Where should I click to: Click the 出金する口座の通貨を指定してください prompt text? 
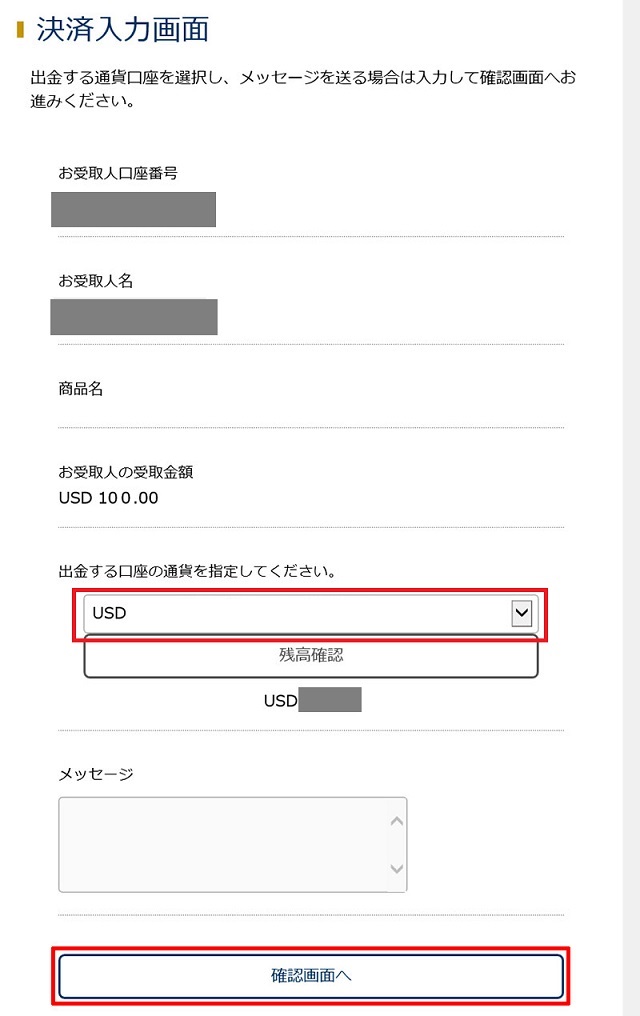coord(197,571)
